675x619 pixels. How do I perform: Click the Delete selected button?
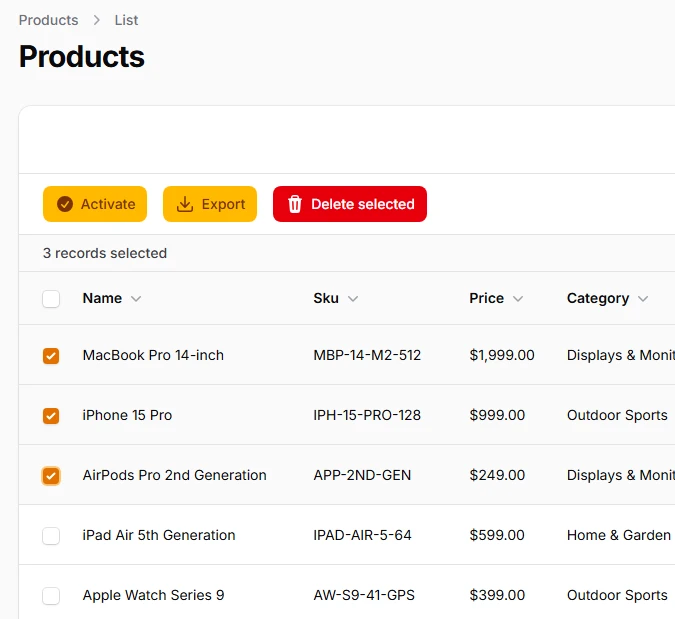point(350,204)
